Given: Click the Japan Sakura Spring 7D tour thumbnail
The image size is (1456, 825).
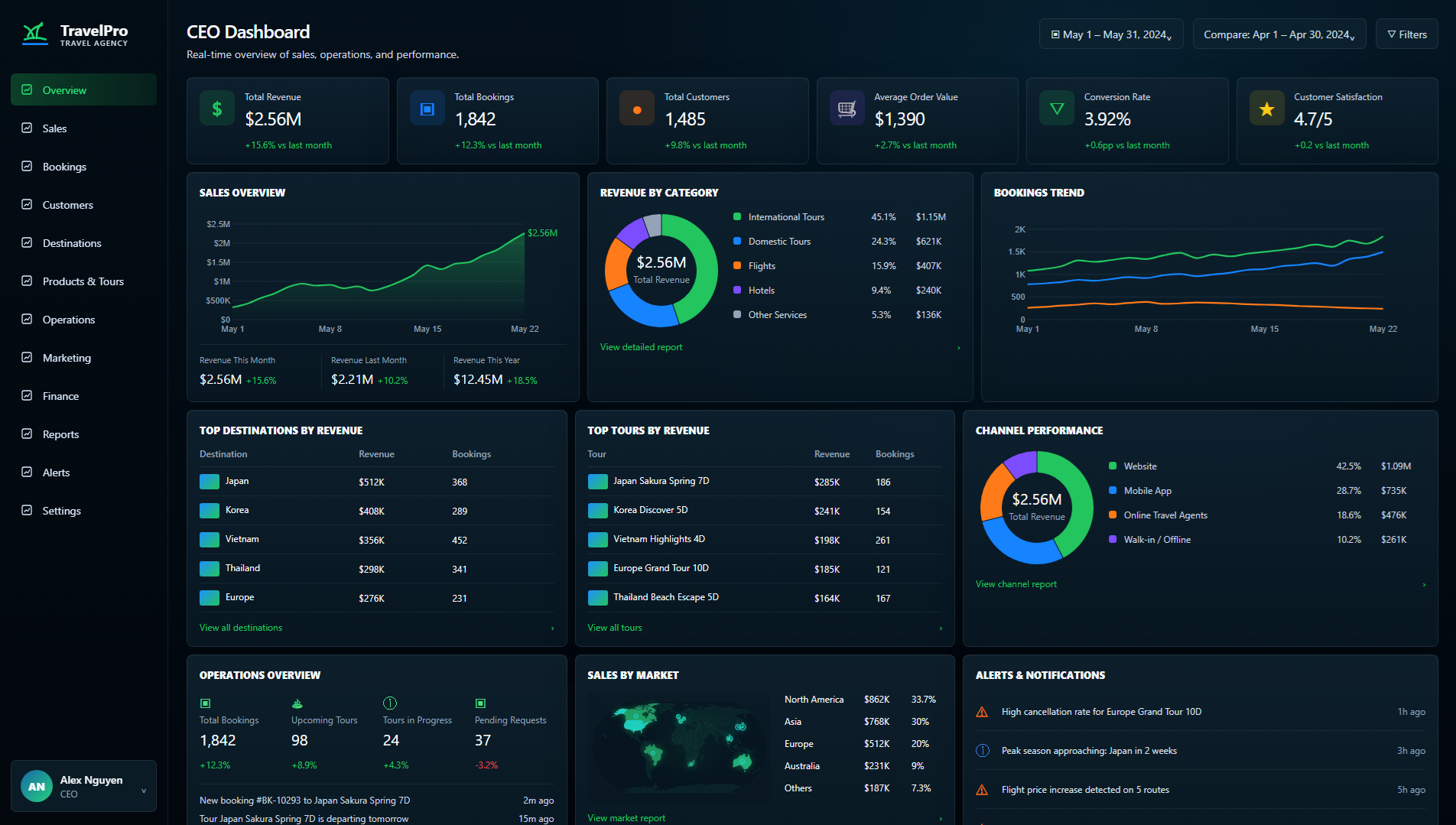Looking at the screenshot, I should [598, 482].
